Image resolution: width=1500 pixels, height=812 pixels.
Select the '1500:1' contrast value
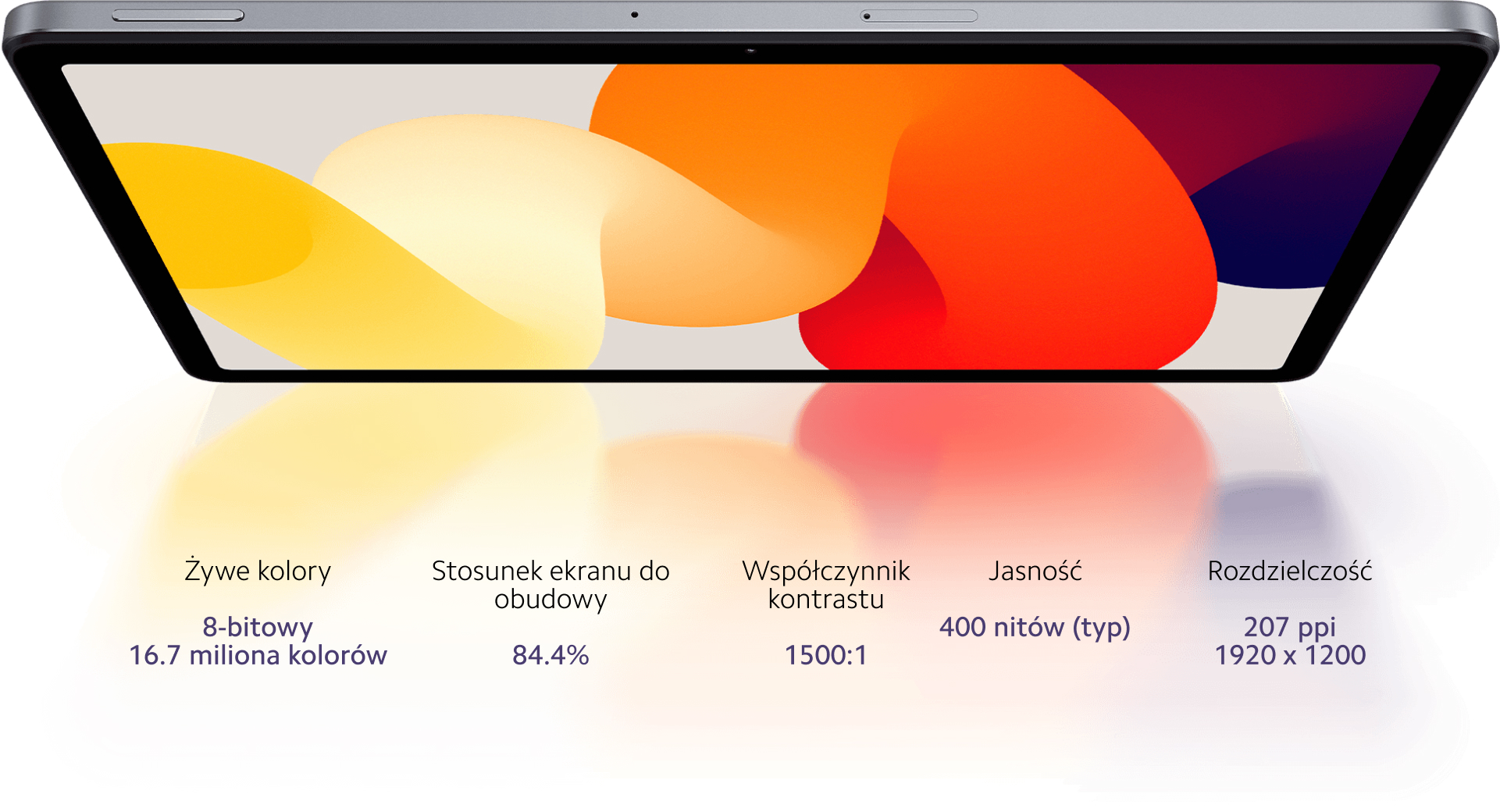[826, 655]
